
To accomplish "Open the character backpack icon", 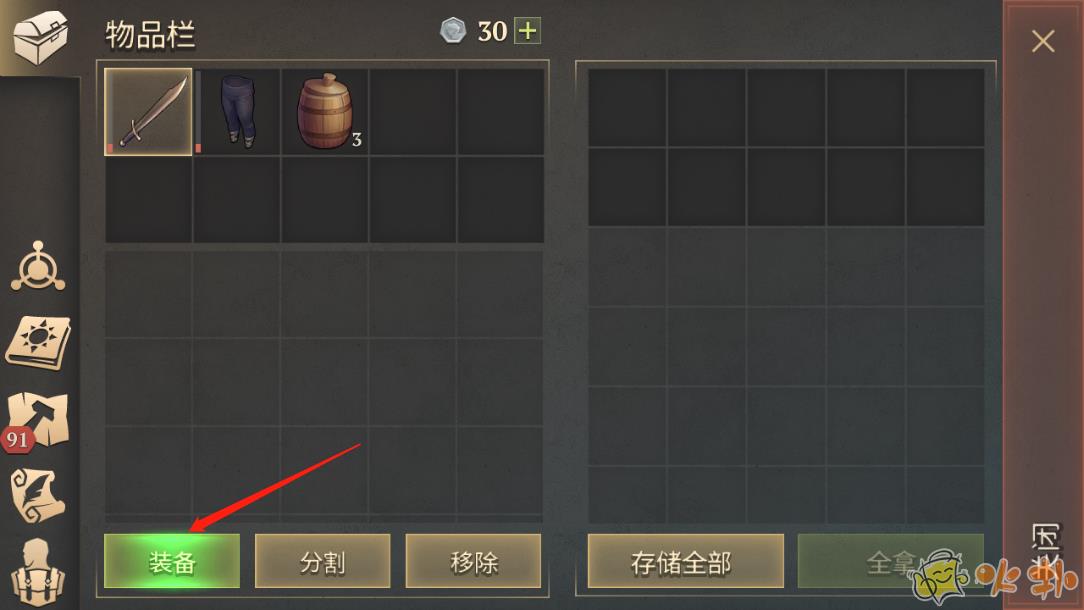I will pyautogui.click(x=38, y=573).
